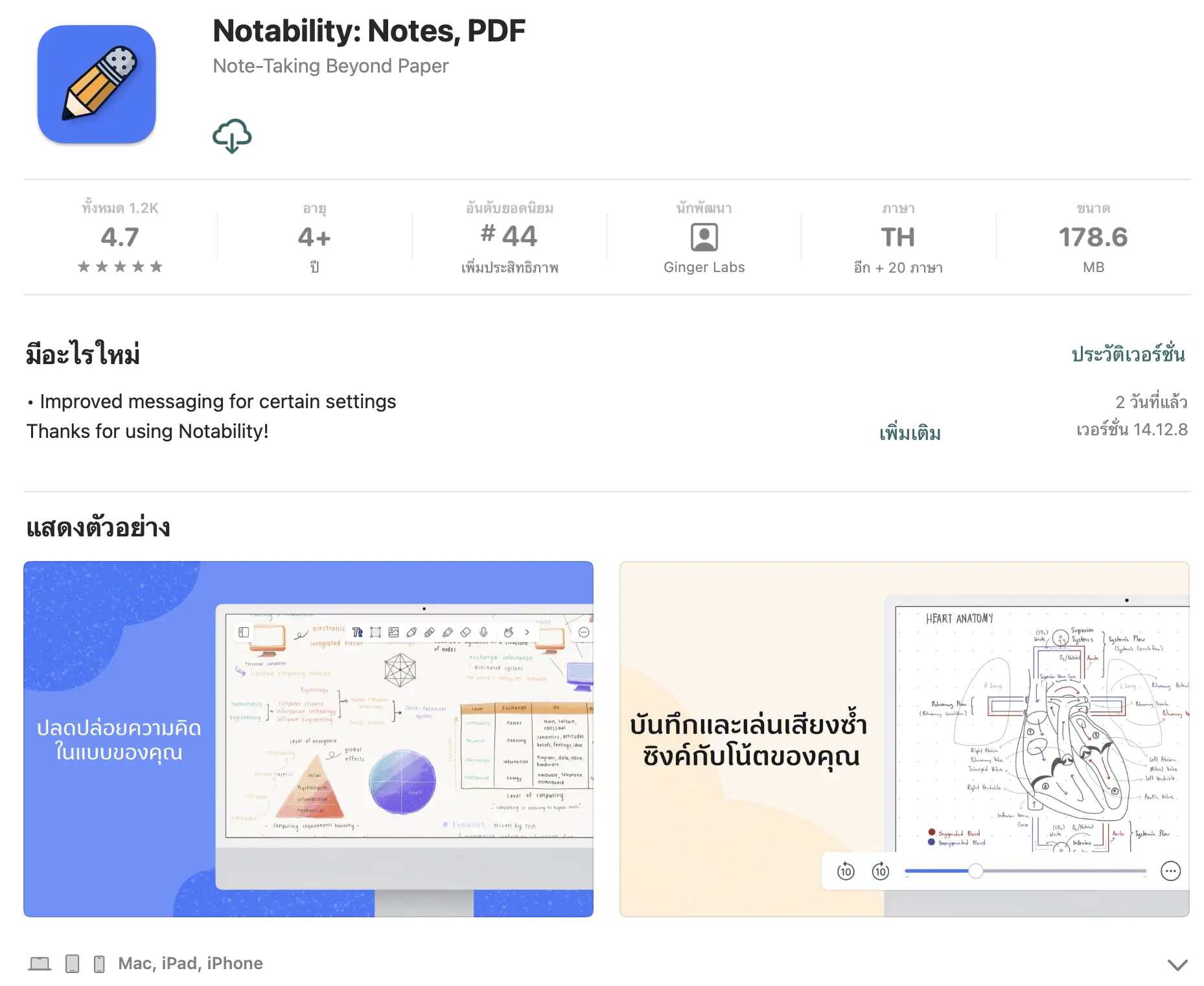The width and height of the screenshot is (1204, 986).
Task: Open the ประวัติเวอร์ชั่น version history link
Action: (x=1128, y=354)
